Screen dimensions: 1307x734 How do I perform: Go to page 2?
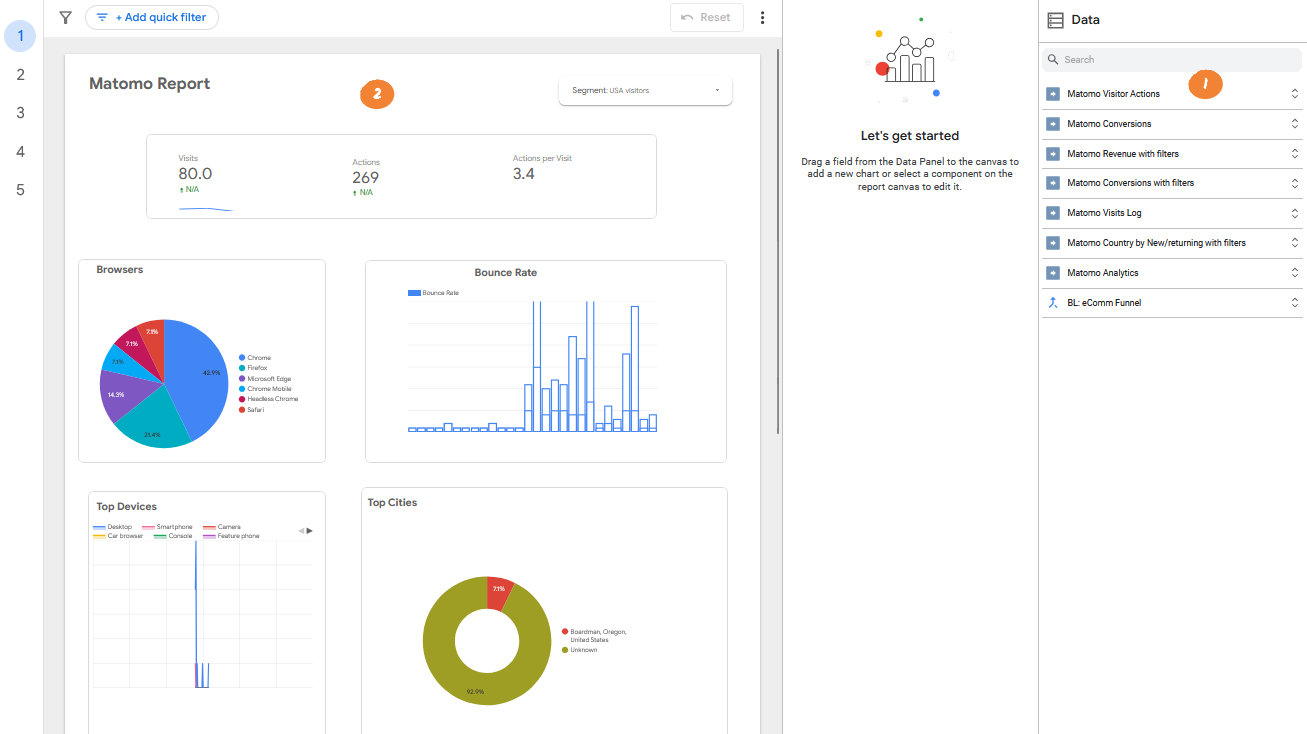point(20,75)
